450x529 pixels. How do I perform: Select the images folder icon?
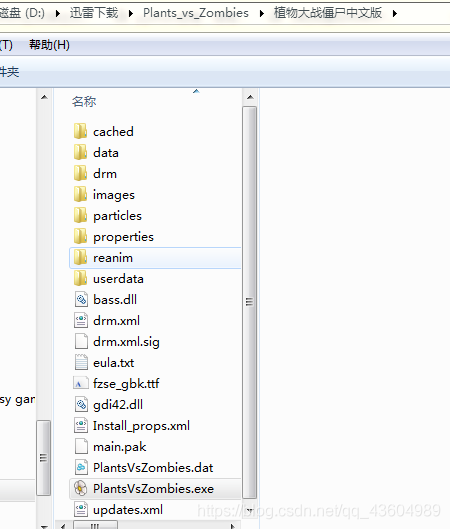pyautogui.click(x=80, y=194)
